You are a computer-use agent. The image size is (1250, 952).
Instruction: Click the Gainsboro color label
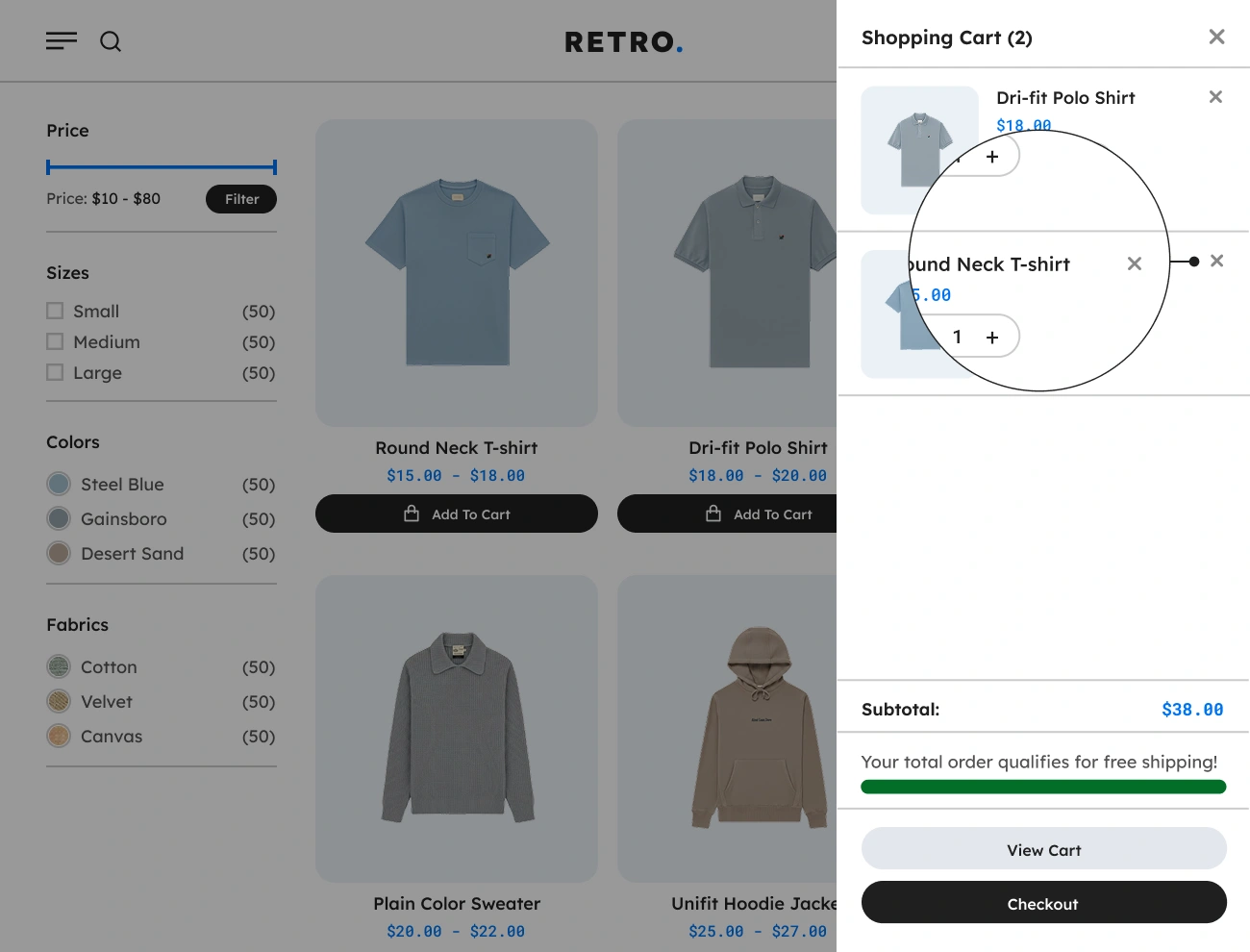[x=124, y=519]
